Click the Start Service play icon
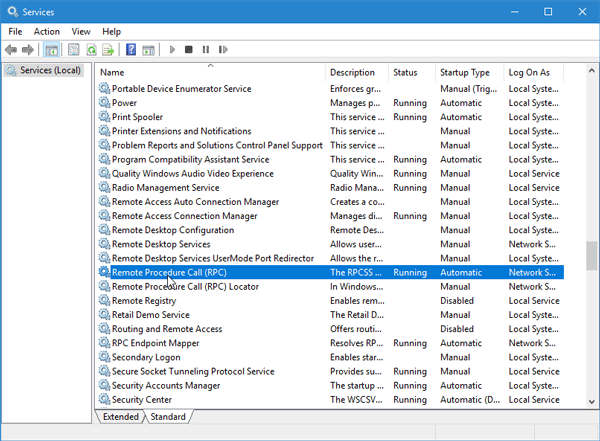This screenshot has width=600, height=441. 172,50
